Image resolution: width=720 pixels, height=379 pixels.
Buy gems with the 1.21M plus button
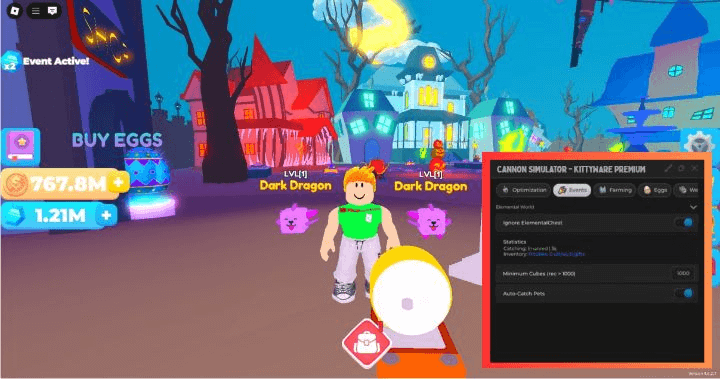tap(106, 215)
